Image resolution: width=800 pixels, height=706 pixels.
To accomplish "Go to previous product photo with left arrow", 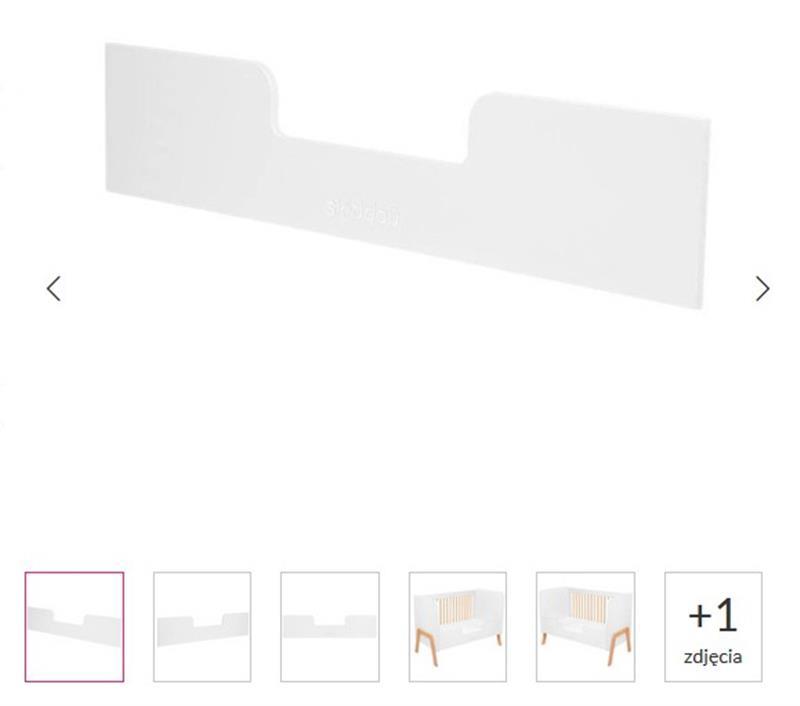I will [x=54, y=289].
